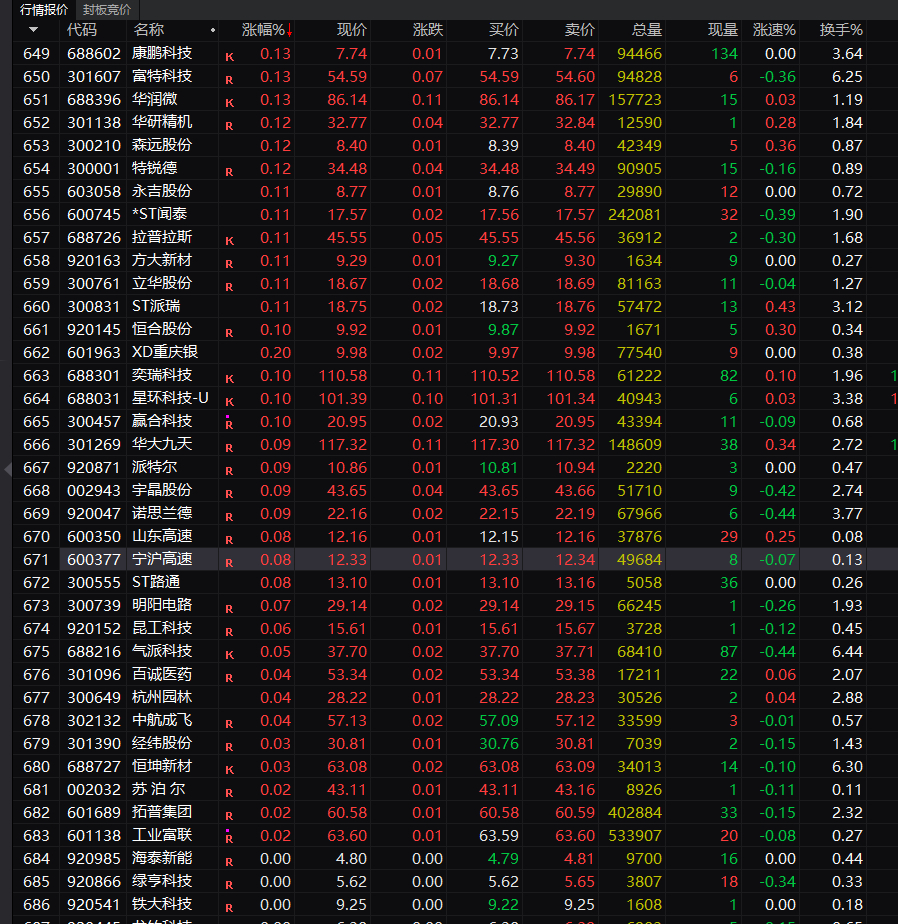This screenshot has height=924, width=898.
Task: Sort the list by 现价 column header
Action: 351,30
